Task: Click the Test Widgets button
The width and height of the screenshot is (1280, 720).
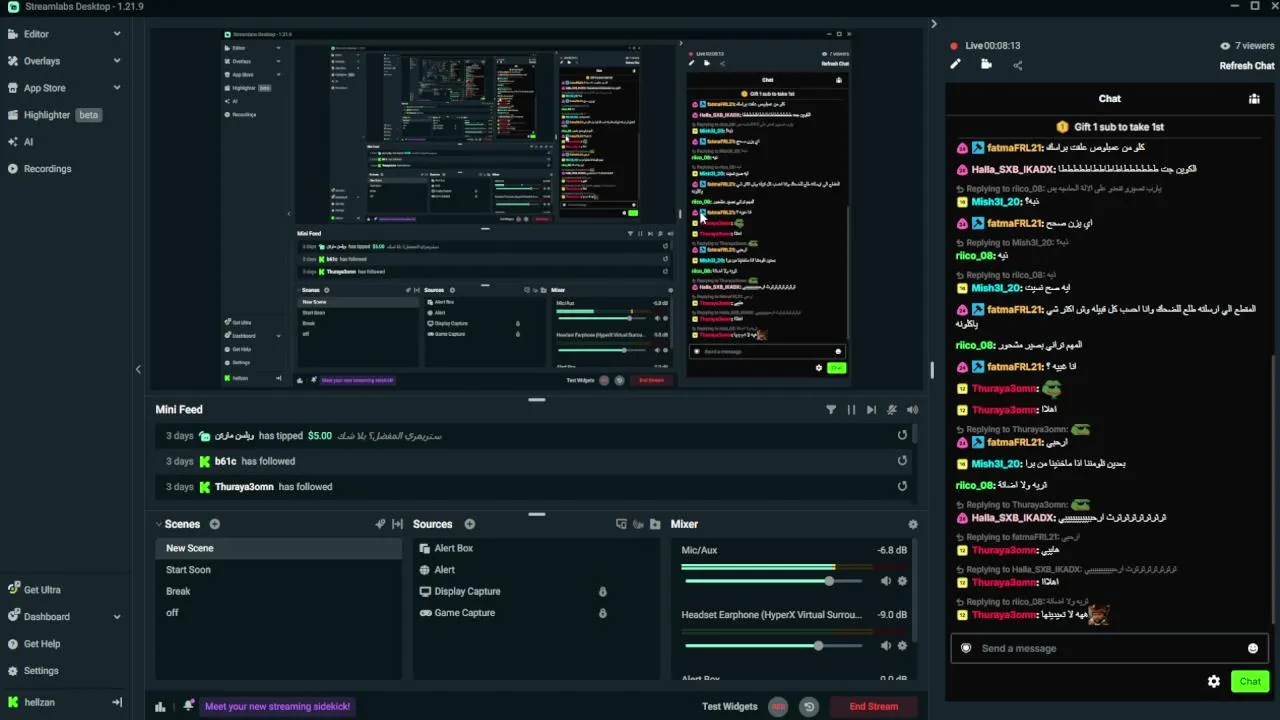Action: (x=730, y=707)
